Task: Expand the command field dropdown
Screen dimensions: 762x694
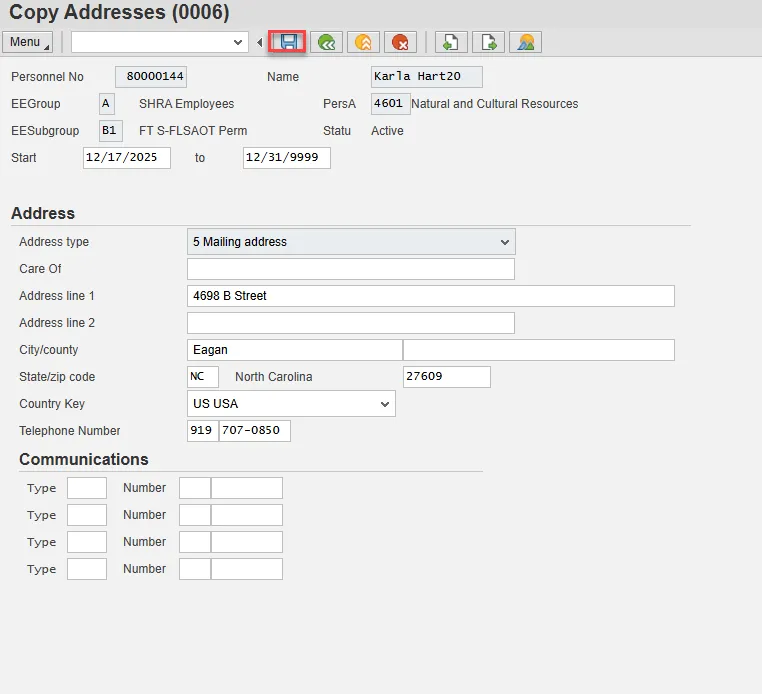Action: tap(238, 42)
